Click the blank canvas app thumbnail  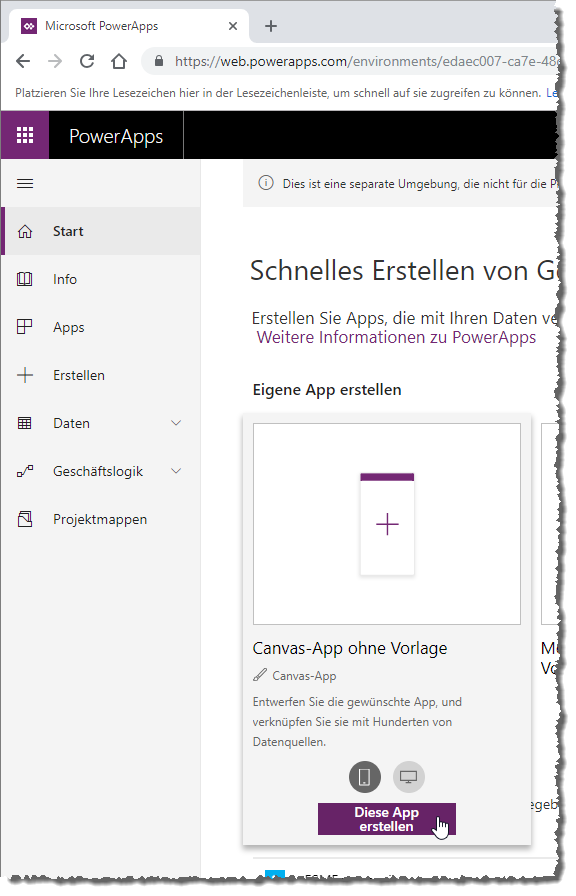[x=387, y=524]
